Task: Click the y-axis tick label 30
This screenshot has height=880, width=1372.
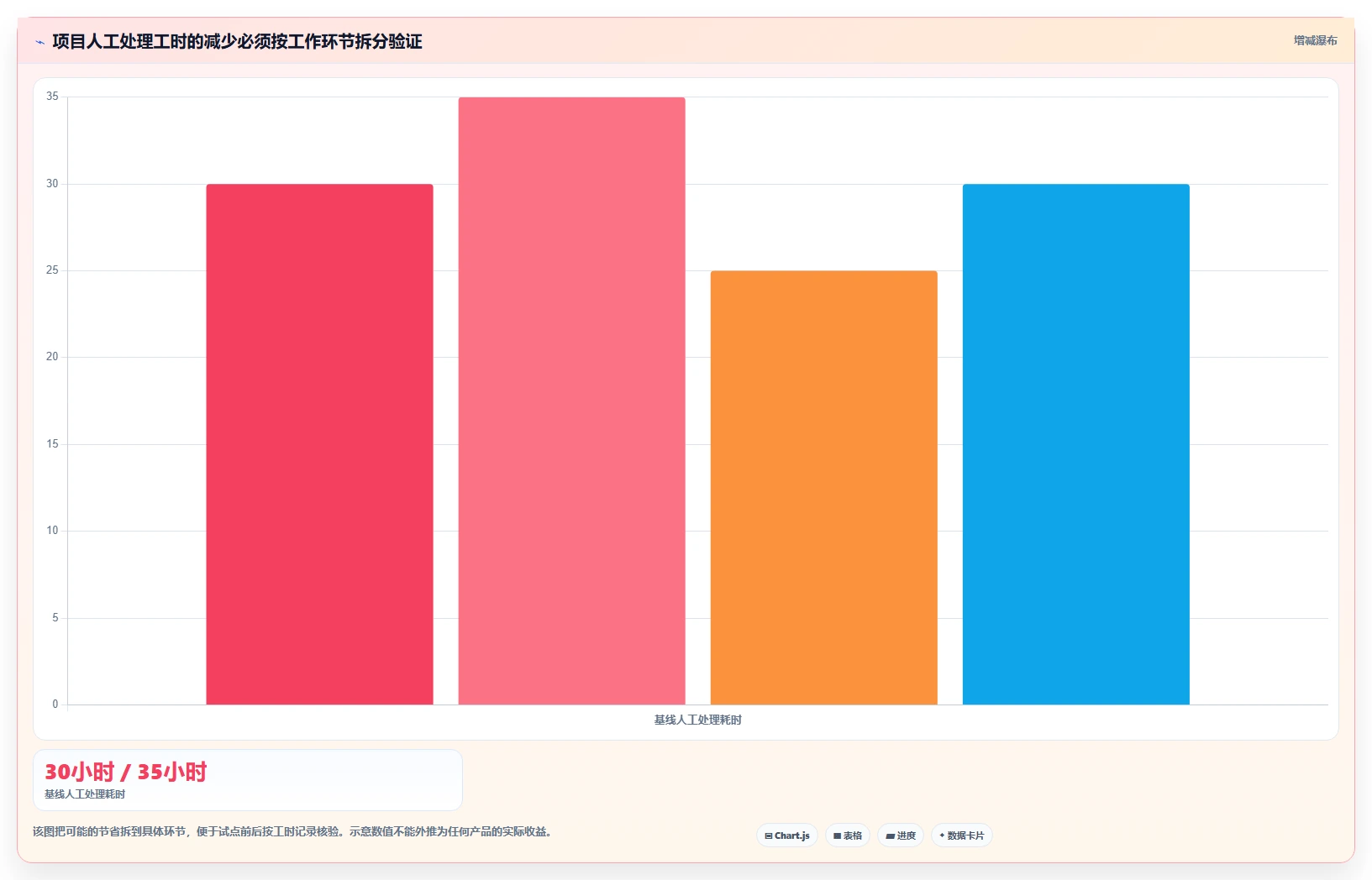Action: pyautogui.click(x=52, y=184)
